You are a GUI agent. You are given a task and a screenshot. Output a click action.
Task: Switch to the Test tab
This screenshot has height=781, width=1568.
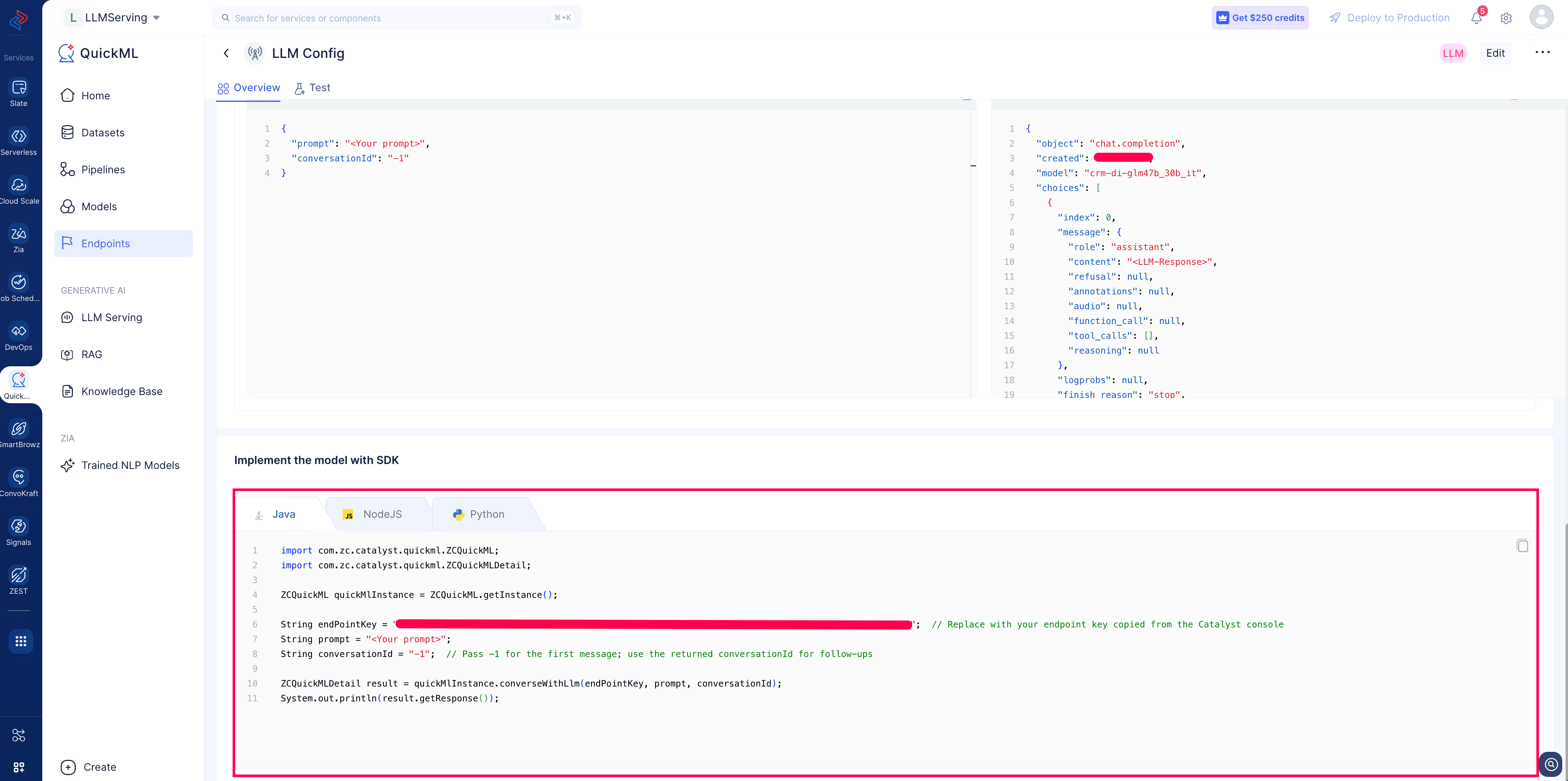tap(312, 87)
